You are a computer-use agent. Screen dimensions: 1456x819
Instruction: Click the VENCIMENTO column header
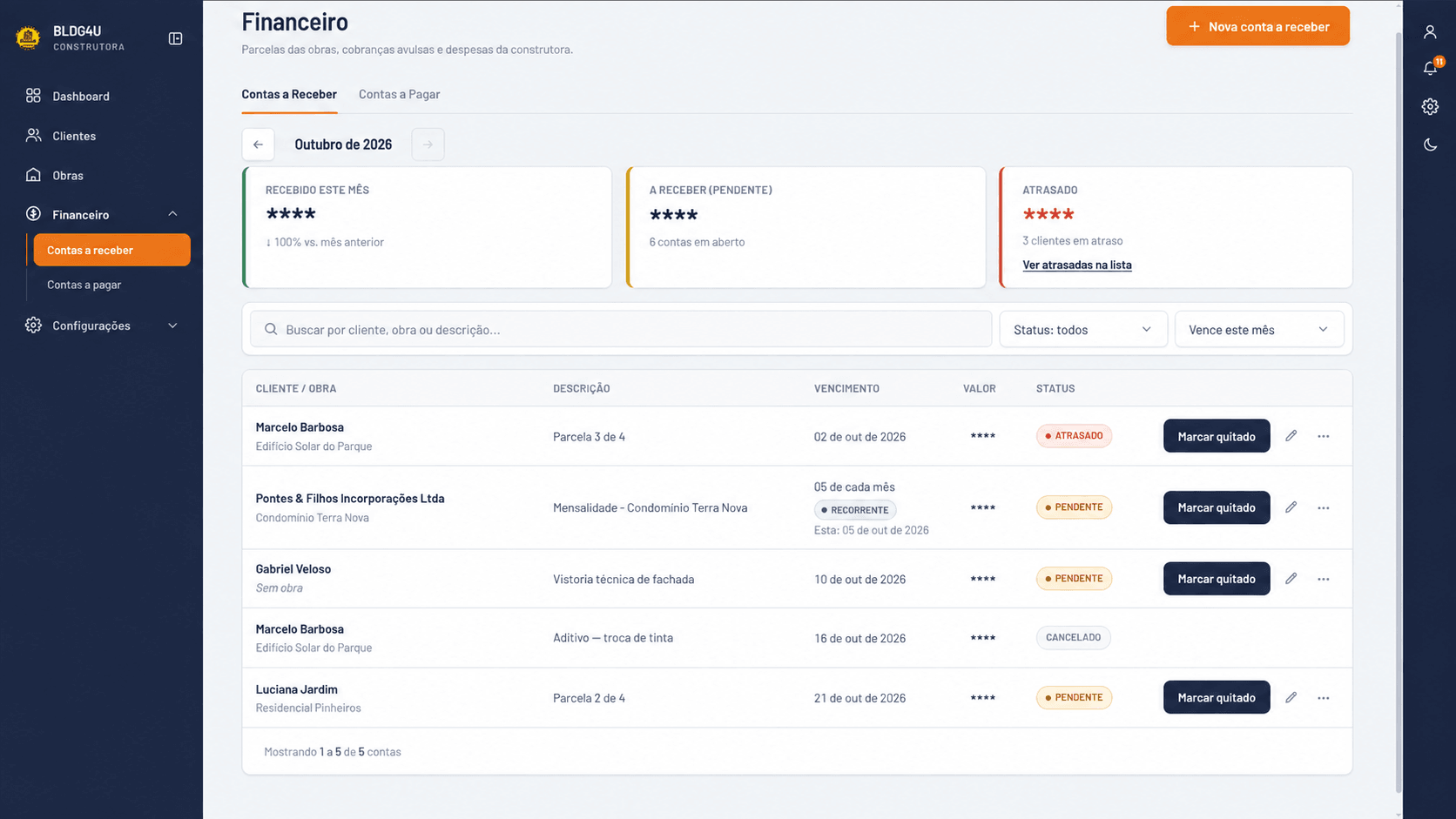[x=846, y=388]
